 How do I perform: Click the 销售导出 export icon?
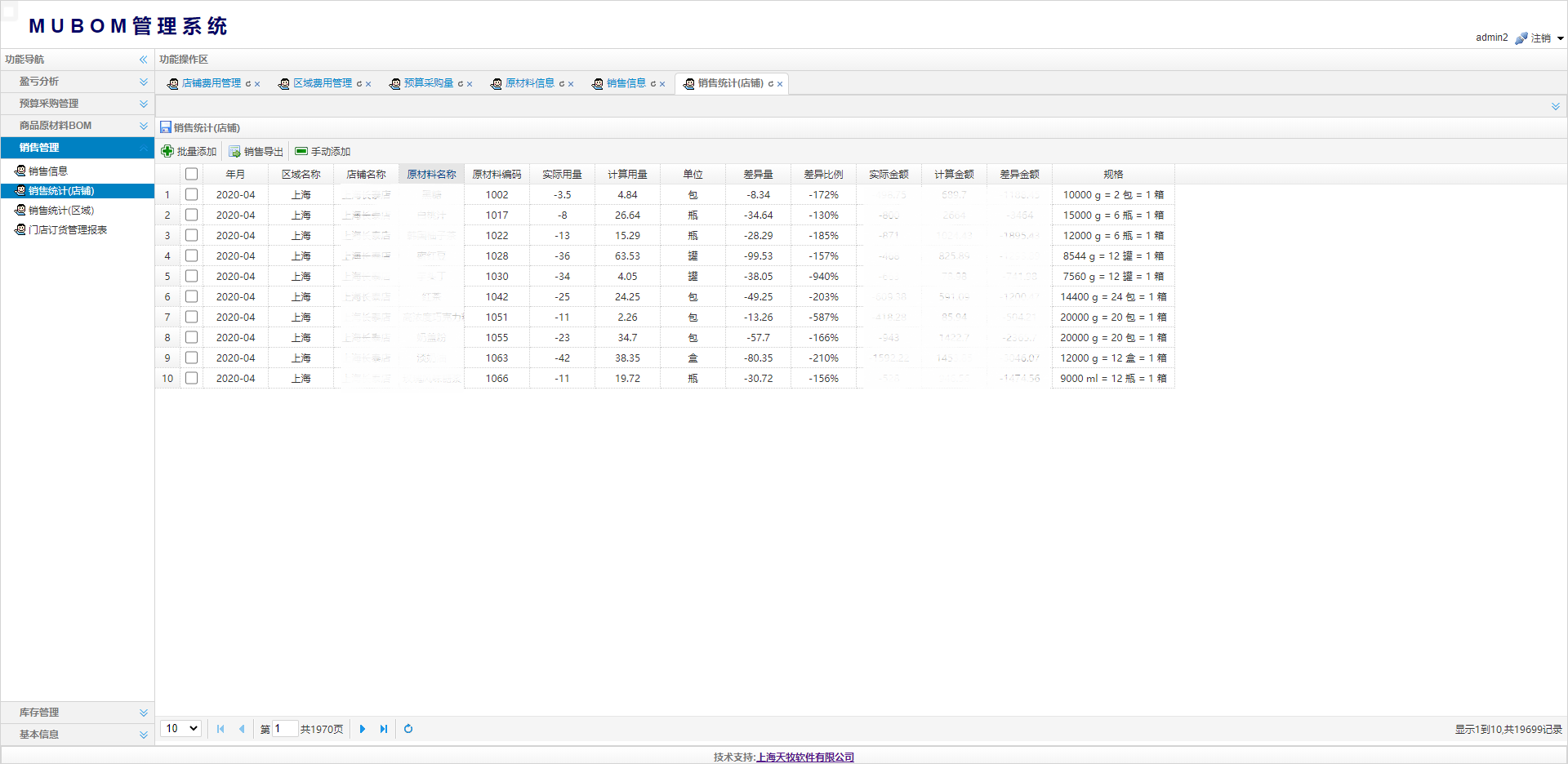[x=234, y=151]
